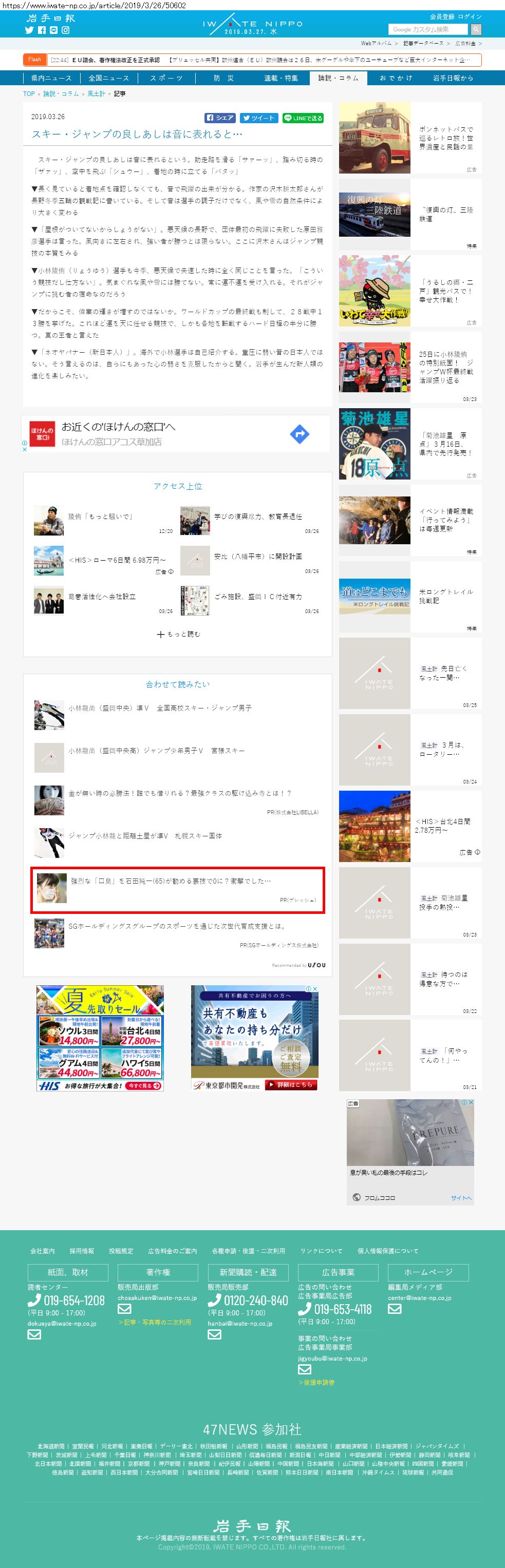Open the Twitter icon in header
Viewport: 505px width, 1568px height.
click(x=29, y=30)
